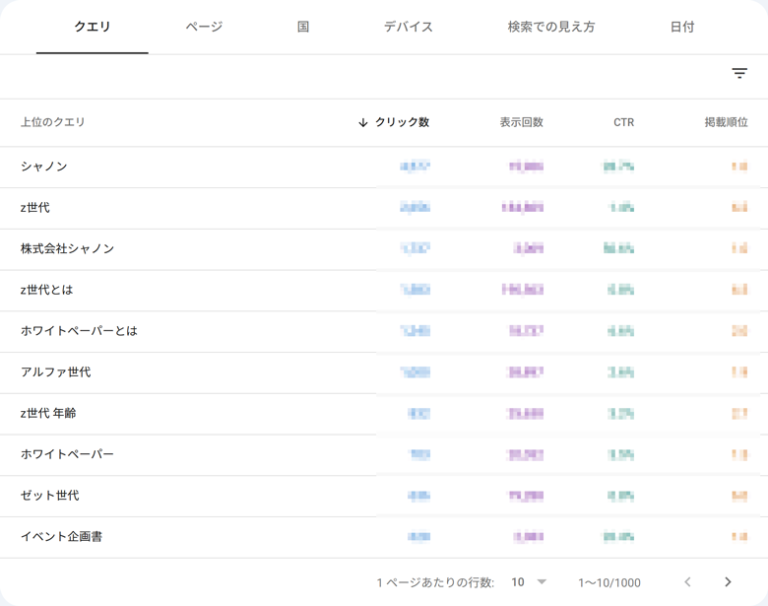The width and height of the screenshot is (768, 606).
Task: Click the previous page arrow
Action: tap(687, 582)
